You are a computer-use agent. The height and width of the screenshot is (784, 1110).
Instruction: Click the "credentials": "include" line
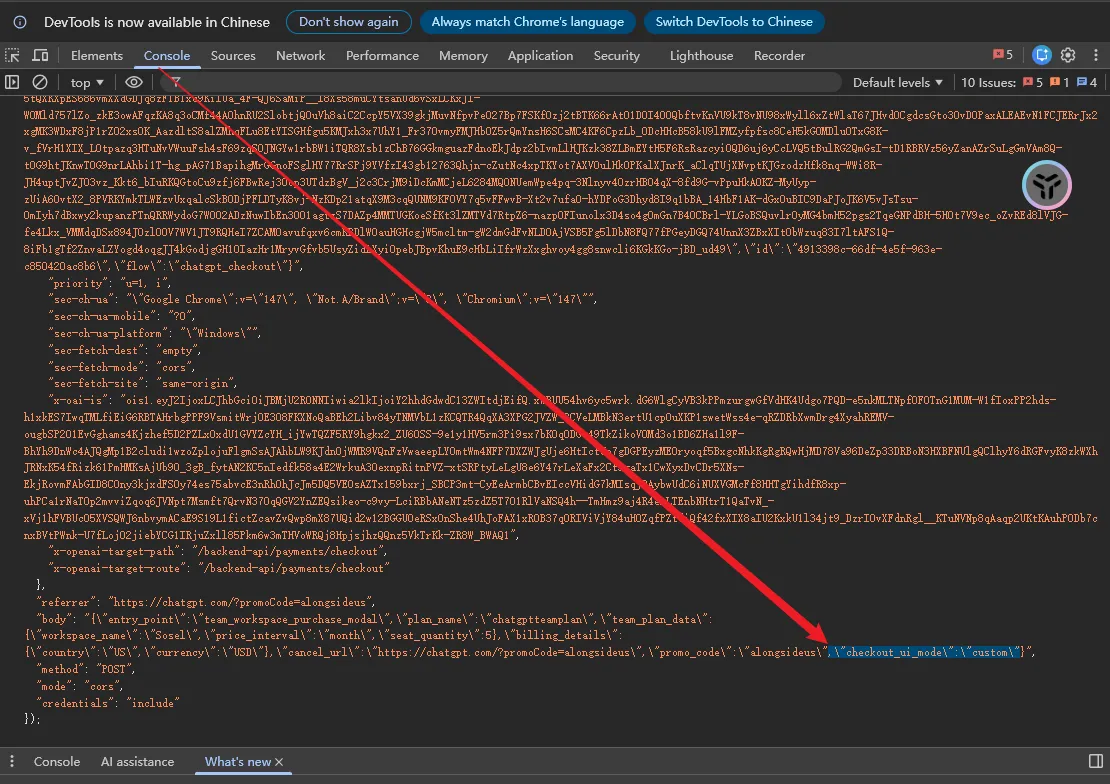point(108,703)
